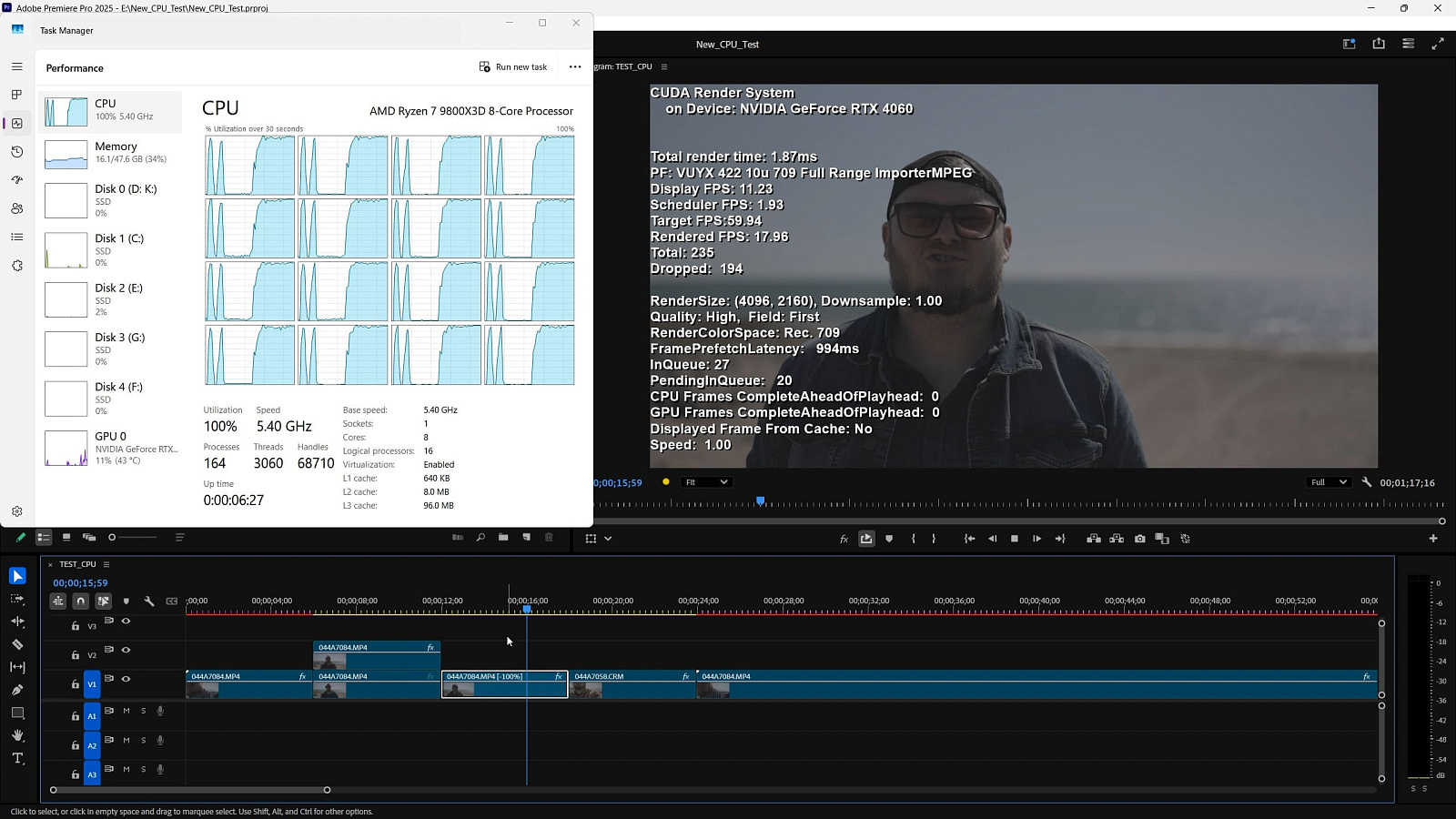Select CPU in Task Manager performance list
The image size is (1456, 819).
(111, 110)
